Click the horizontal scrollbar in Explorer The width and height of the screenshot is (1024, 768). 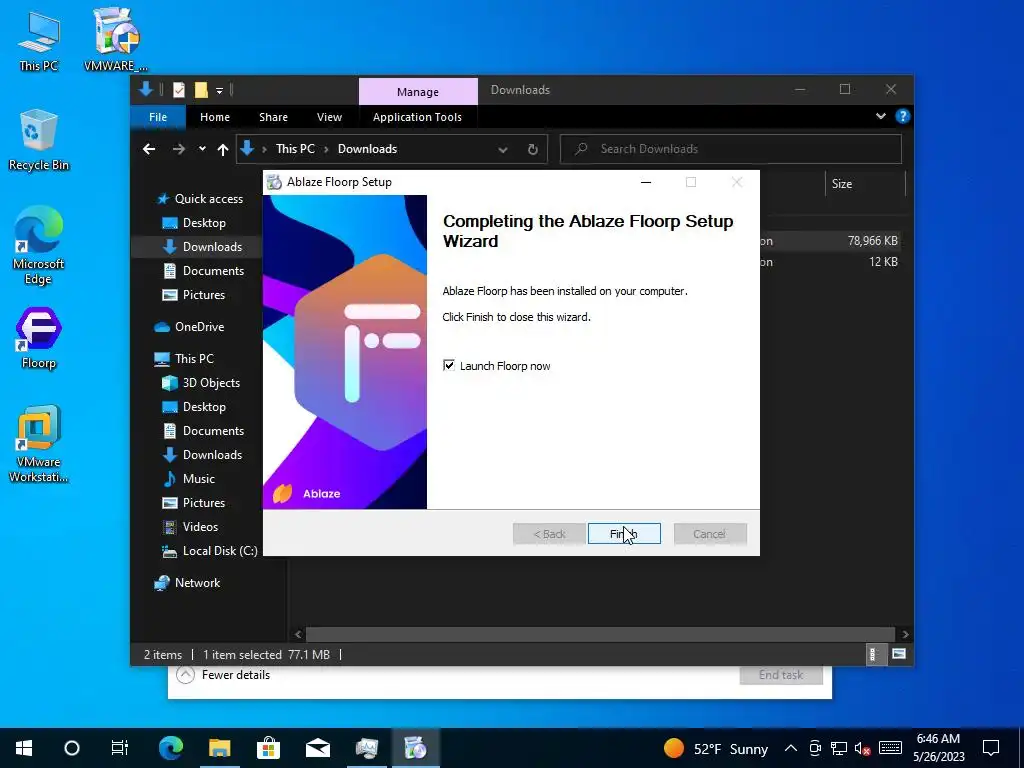click(x=600, y=634)
